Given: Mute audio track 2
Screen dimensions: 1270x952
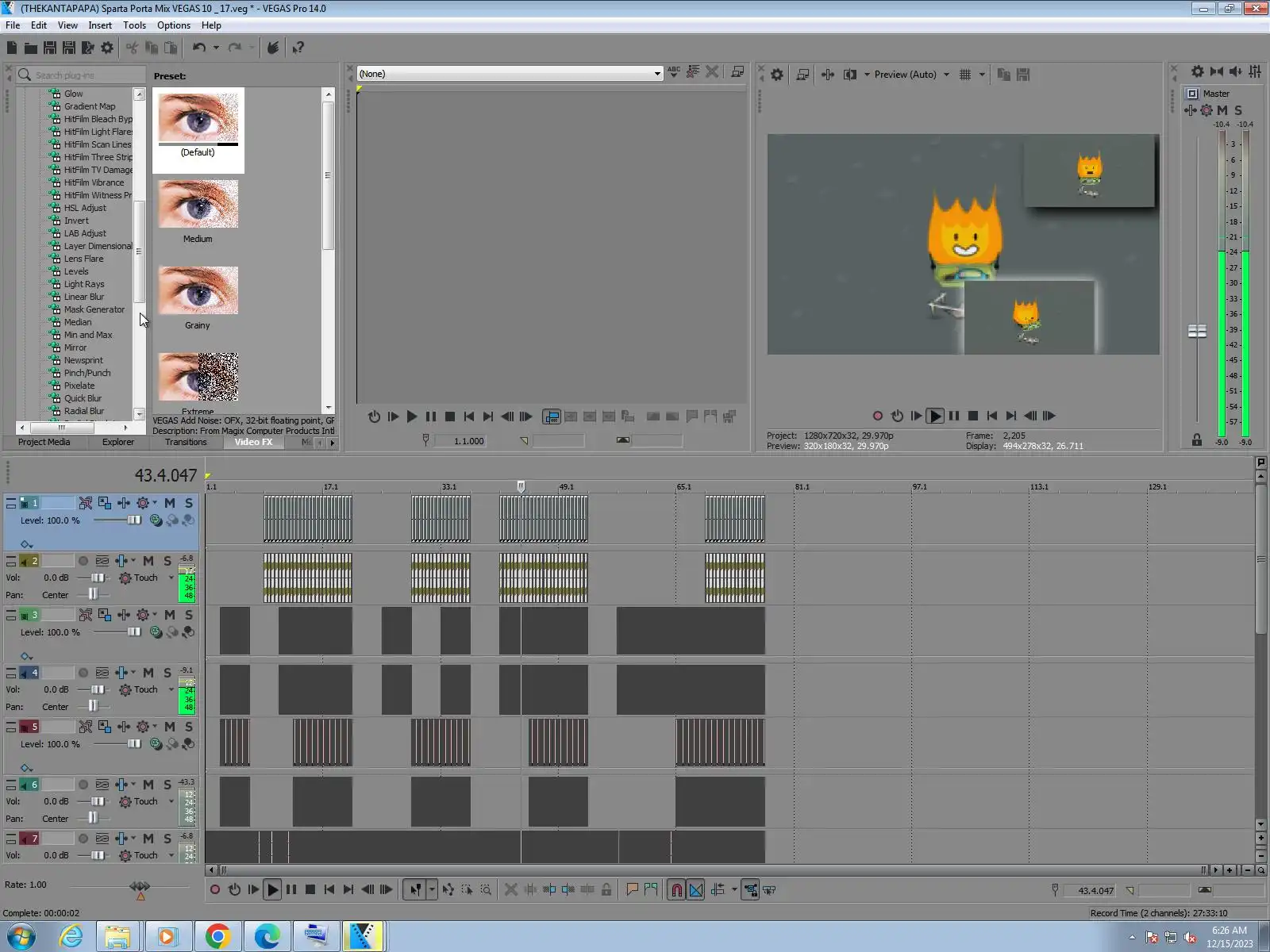Looking at the screenshot, I should point(148,561).
